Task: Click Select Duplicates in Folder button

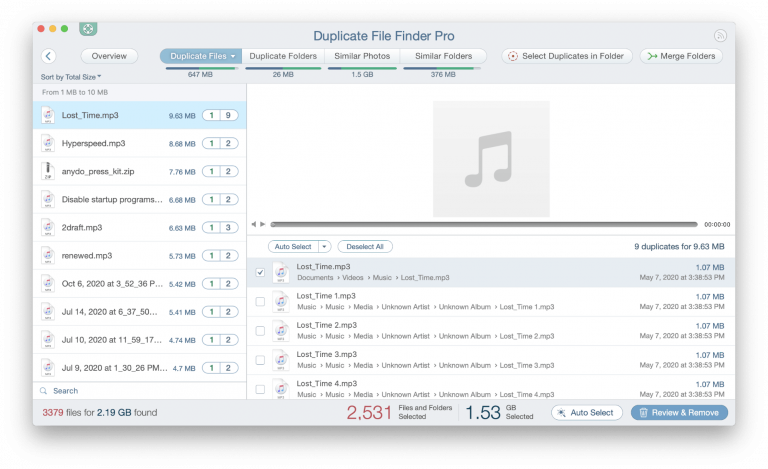Action: click(x=567, y=56)
